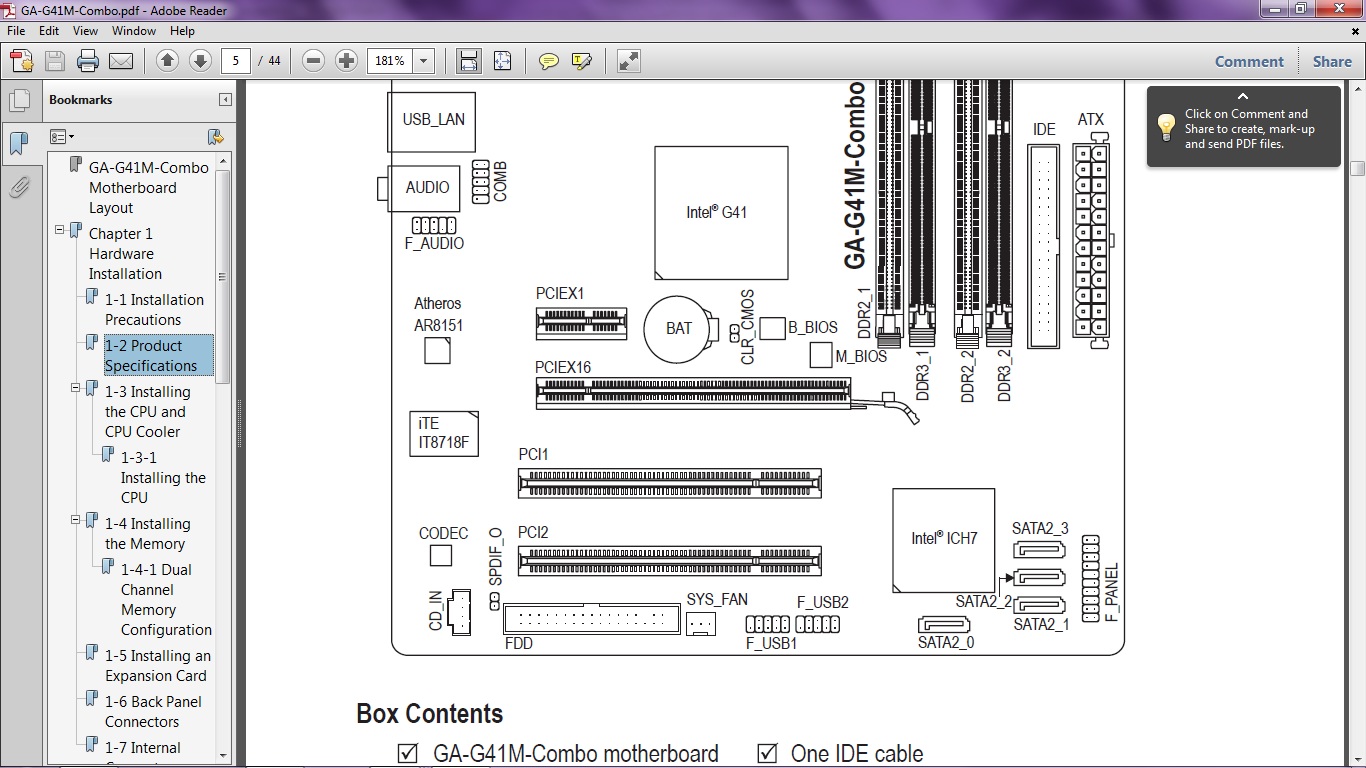Select the scrolling page-width view icon
The width and height of the screenshot is (1366, 768).
pos(468,61)
